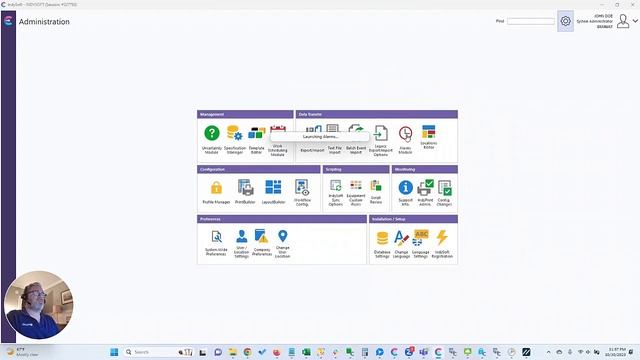The image size is (640, 360).
Task: Expand the user account dropdown arrow
Action: (635, 20)
